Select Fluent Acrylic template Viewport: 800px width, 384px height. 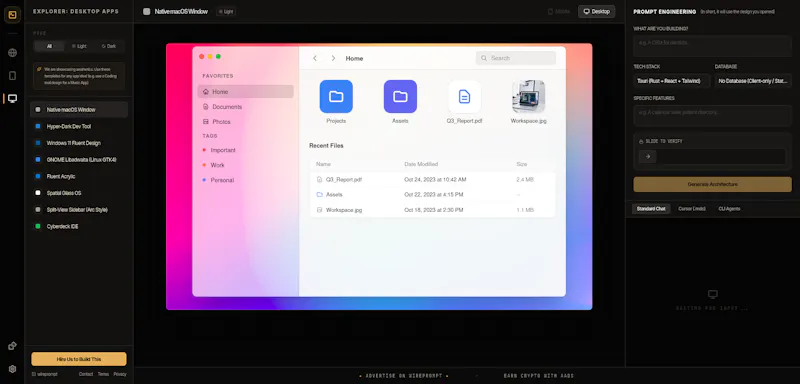click(x=79, y=176)
